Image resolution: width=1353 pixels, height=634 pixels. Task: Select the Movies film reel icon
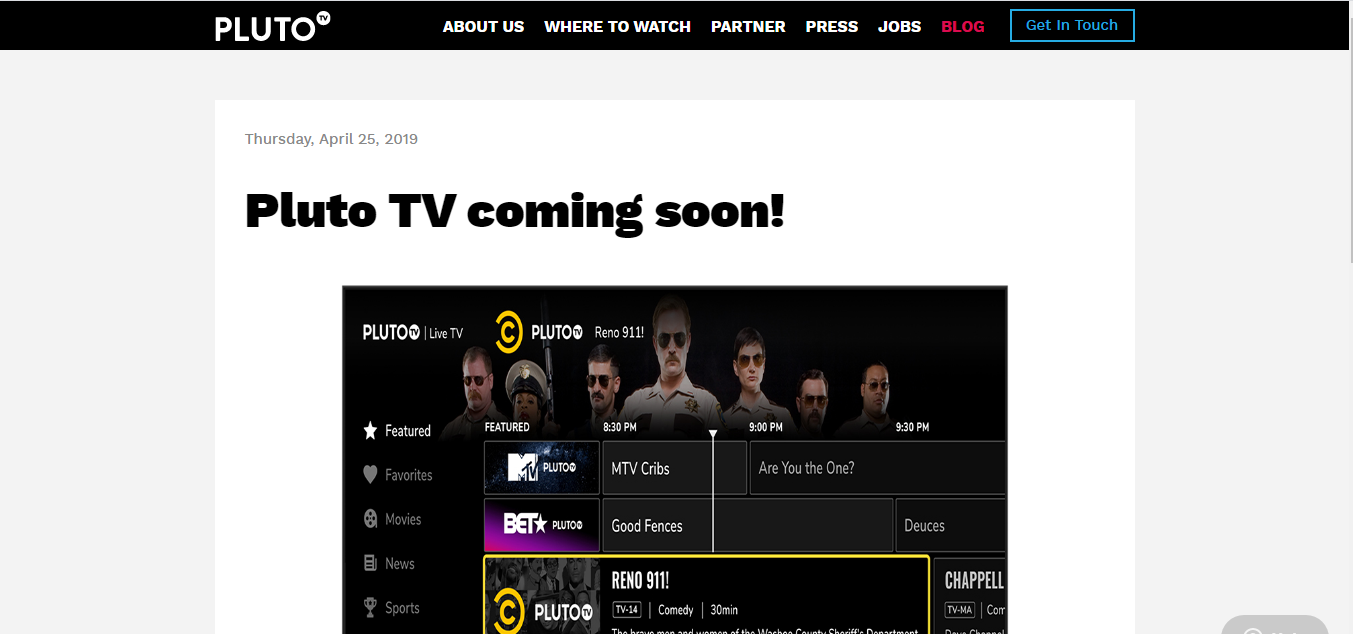pyautogui.click(x=370, y=519)
